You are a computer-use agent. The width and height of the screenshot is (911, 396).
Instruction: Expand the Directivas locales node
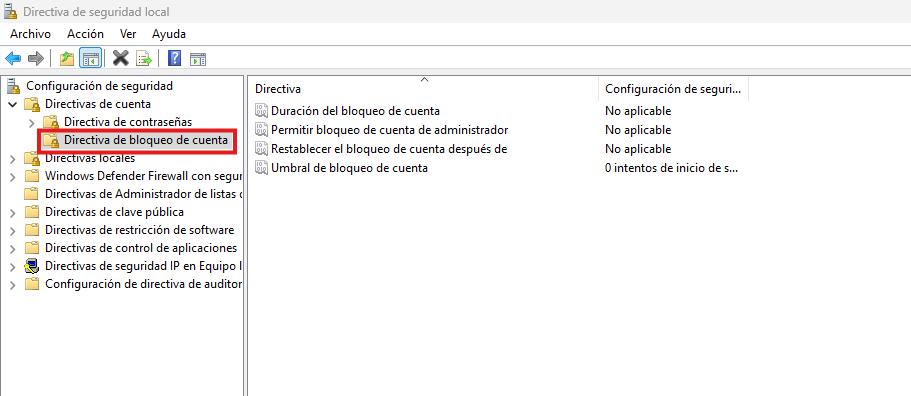coord(13,159)
